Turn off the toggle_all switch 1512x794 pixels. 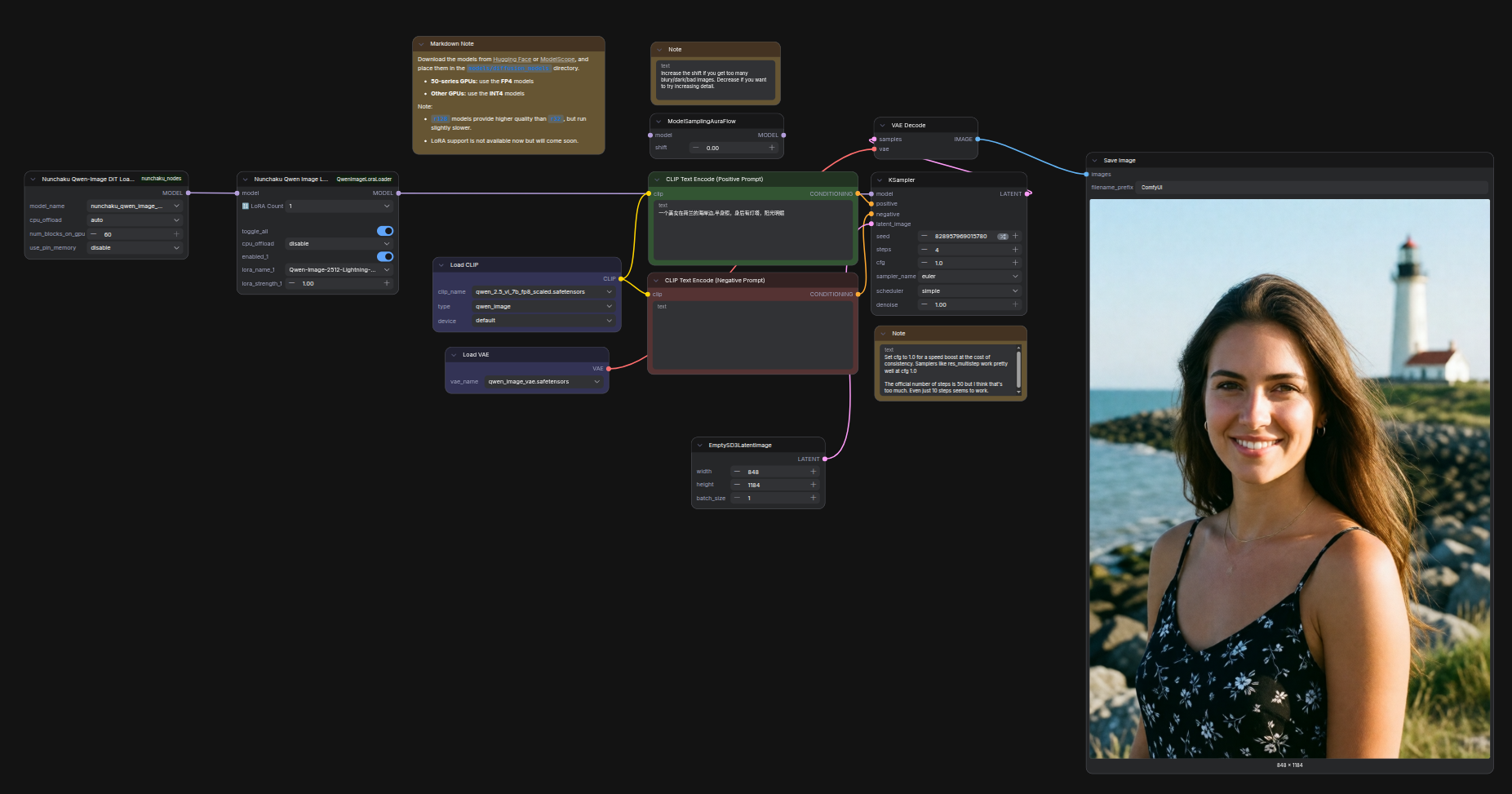point(384,231)
